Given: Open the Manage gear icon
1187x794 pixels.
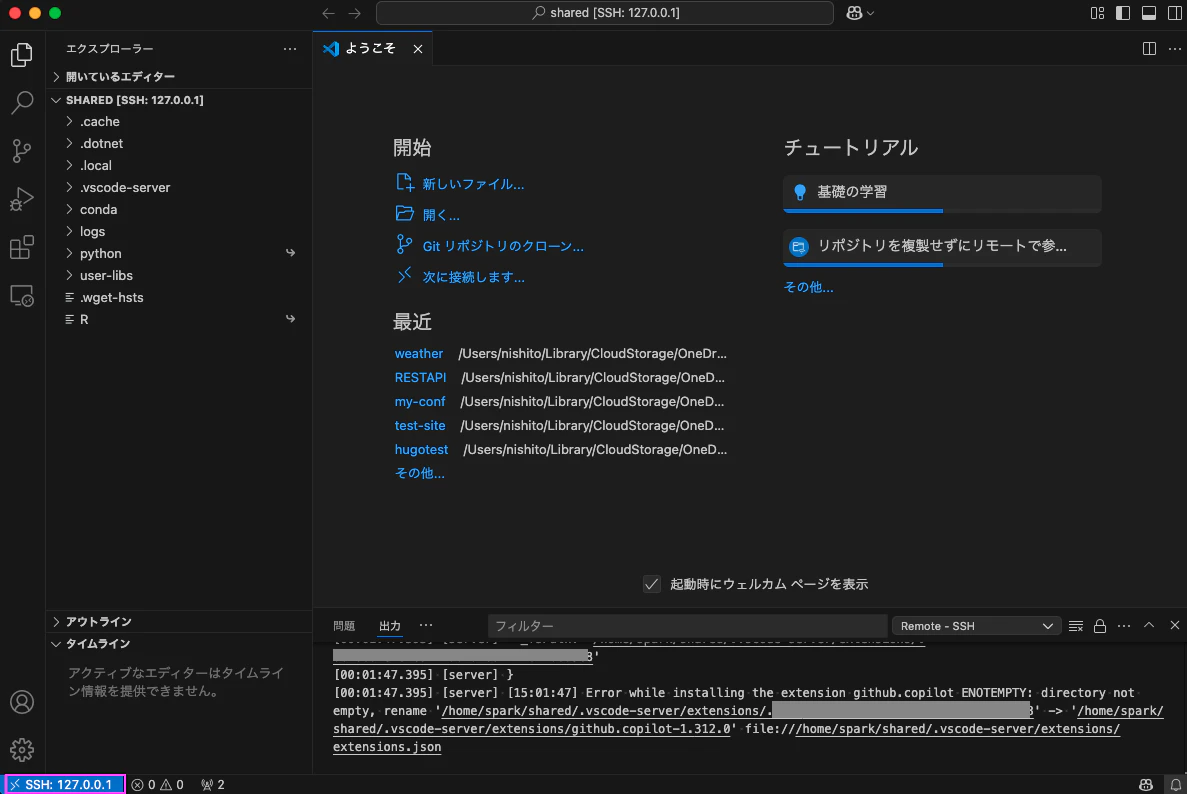Looking at the screenshot, I should pos(22,750).
